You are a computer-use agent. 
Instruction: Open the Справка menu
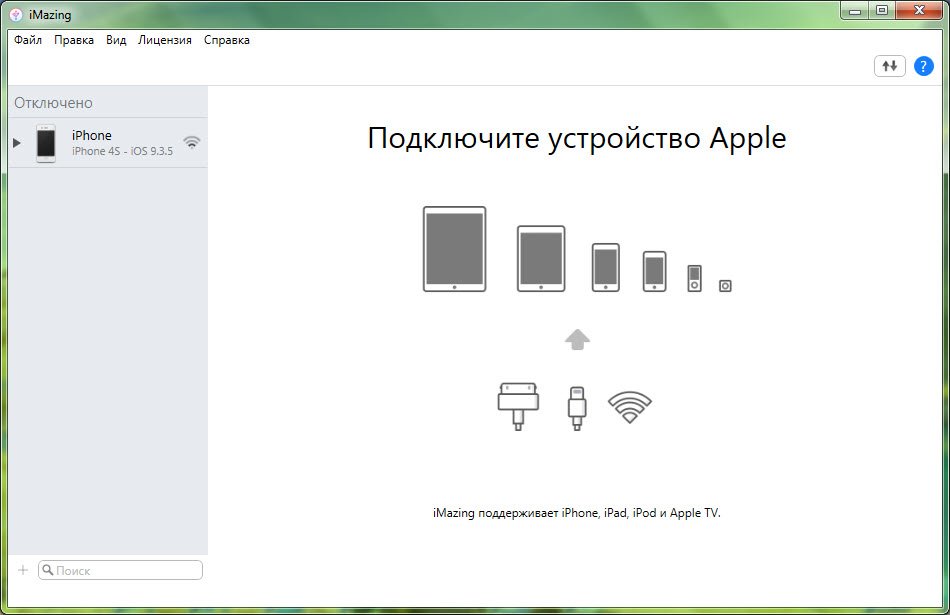227,40
